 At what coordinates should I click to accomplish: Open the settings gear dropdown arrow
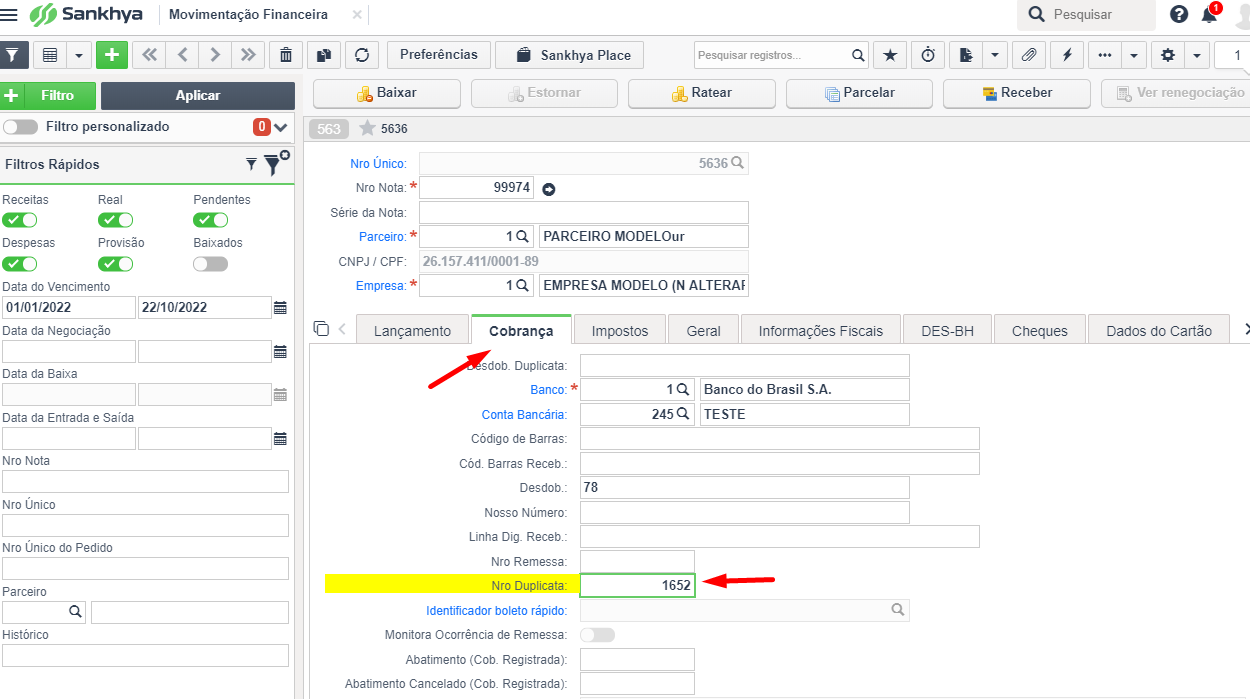click(x=1196, y=55)
